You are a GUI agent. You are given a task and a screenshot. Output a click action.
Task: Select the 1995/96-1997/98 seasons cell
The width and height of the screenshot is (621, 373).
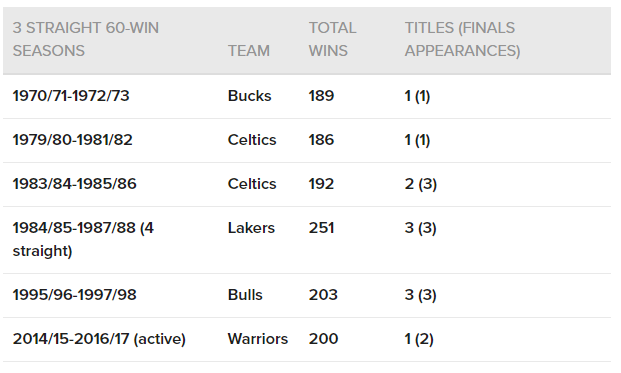tap(74, 295)
